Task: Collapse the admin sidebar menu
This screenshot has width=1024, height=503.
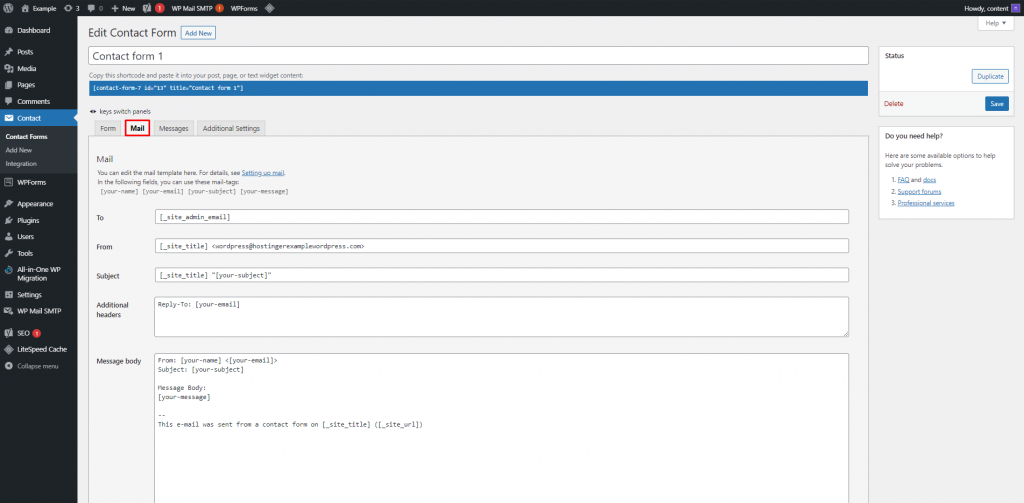Action: 39,366
